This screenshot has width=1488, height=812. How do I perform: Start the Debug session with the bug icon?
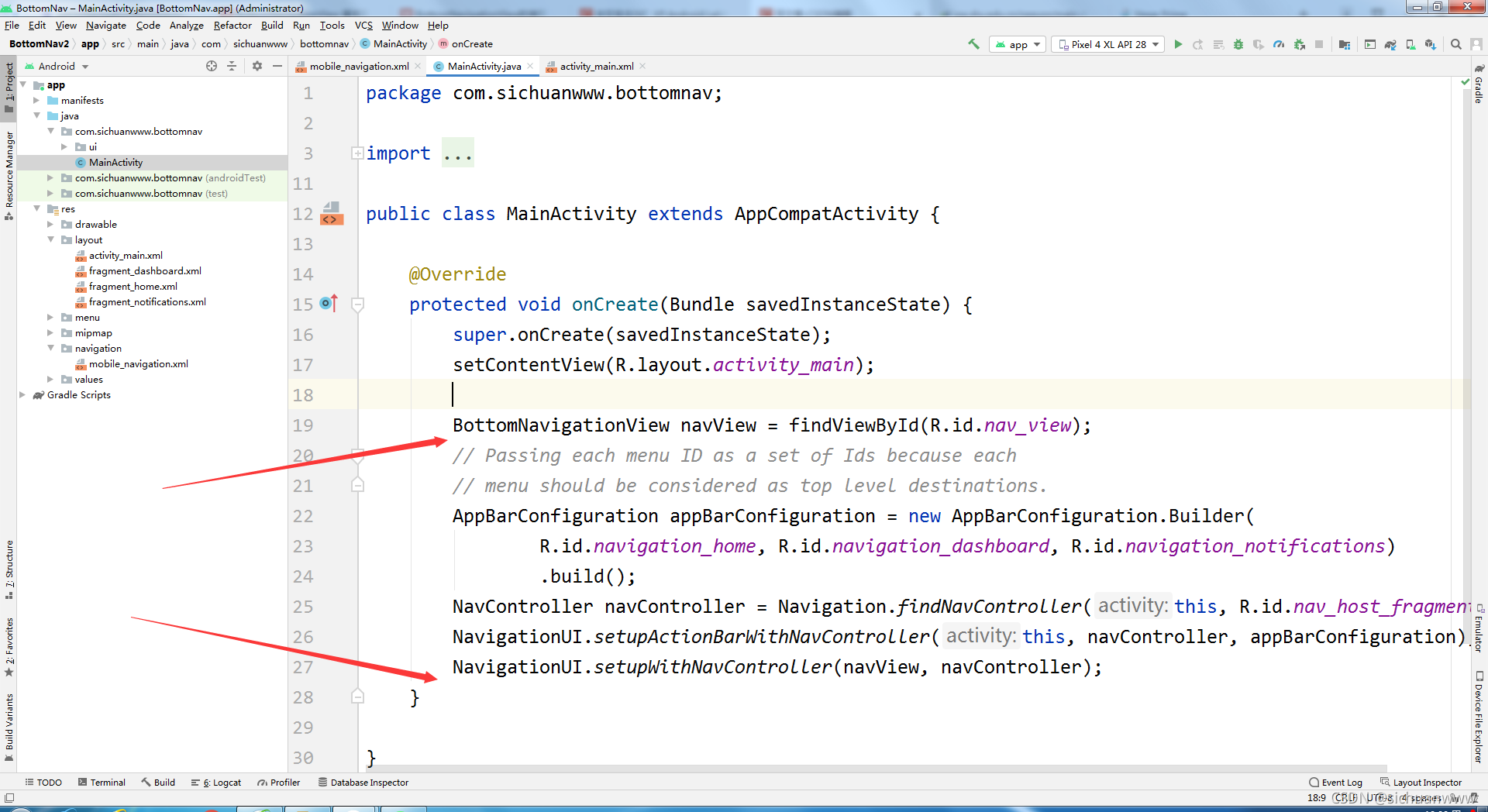1238,44
